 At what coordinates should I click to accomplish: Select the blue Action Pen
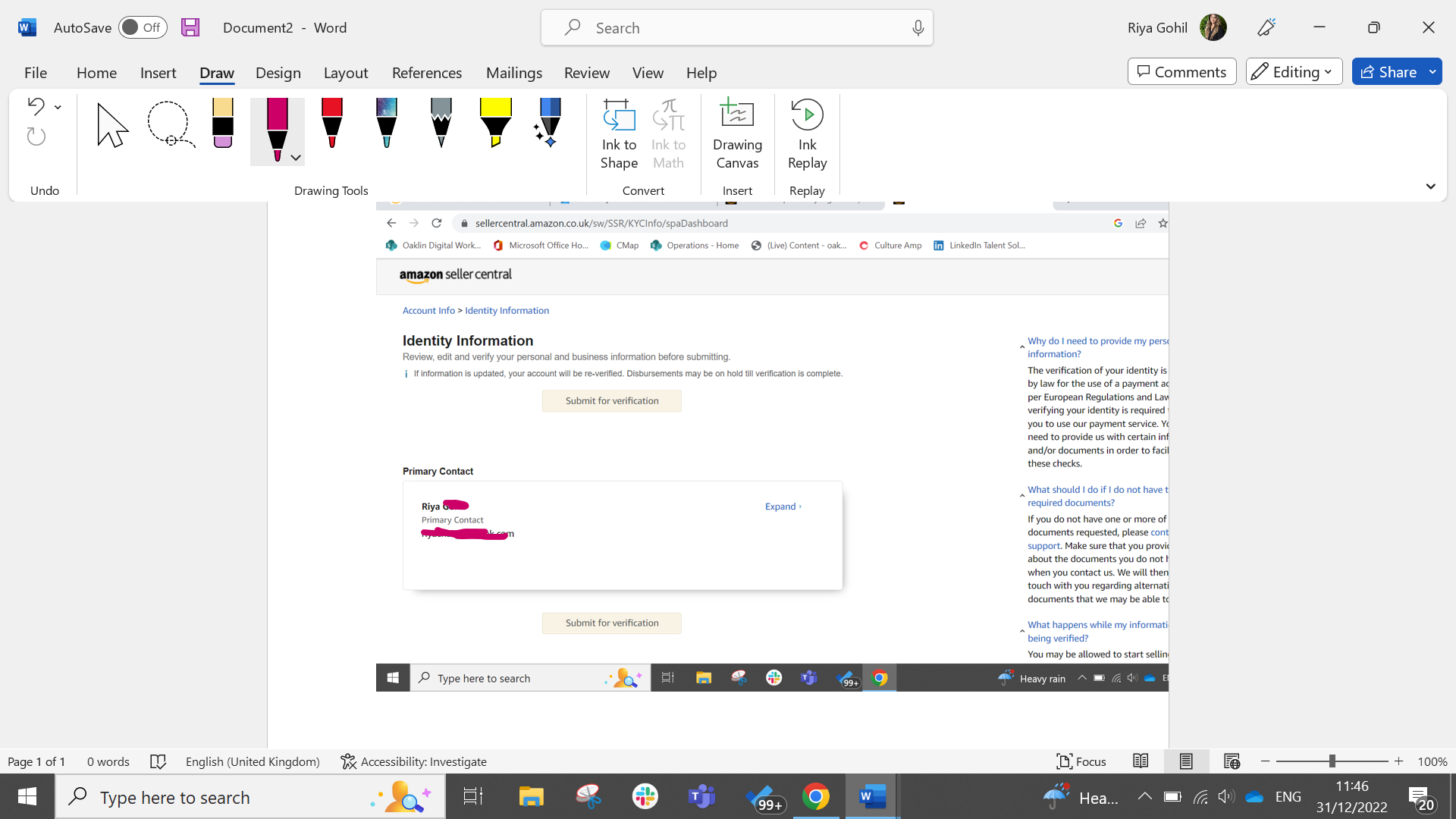[549, 123]
